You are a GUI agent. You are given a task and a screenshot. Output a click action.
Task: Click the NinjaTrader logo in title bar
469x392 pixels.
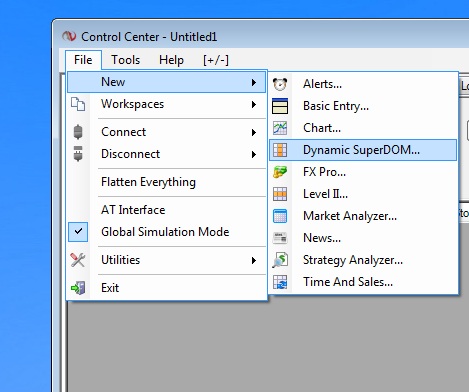point(69,36)
